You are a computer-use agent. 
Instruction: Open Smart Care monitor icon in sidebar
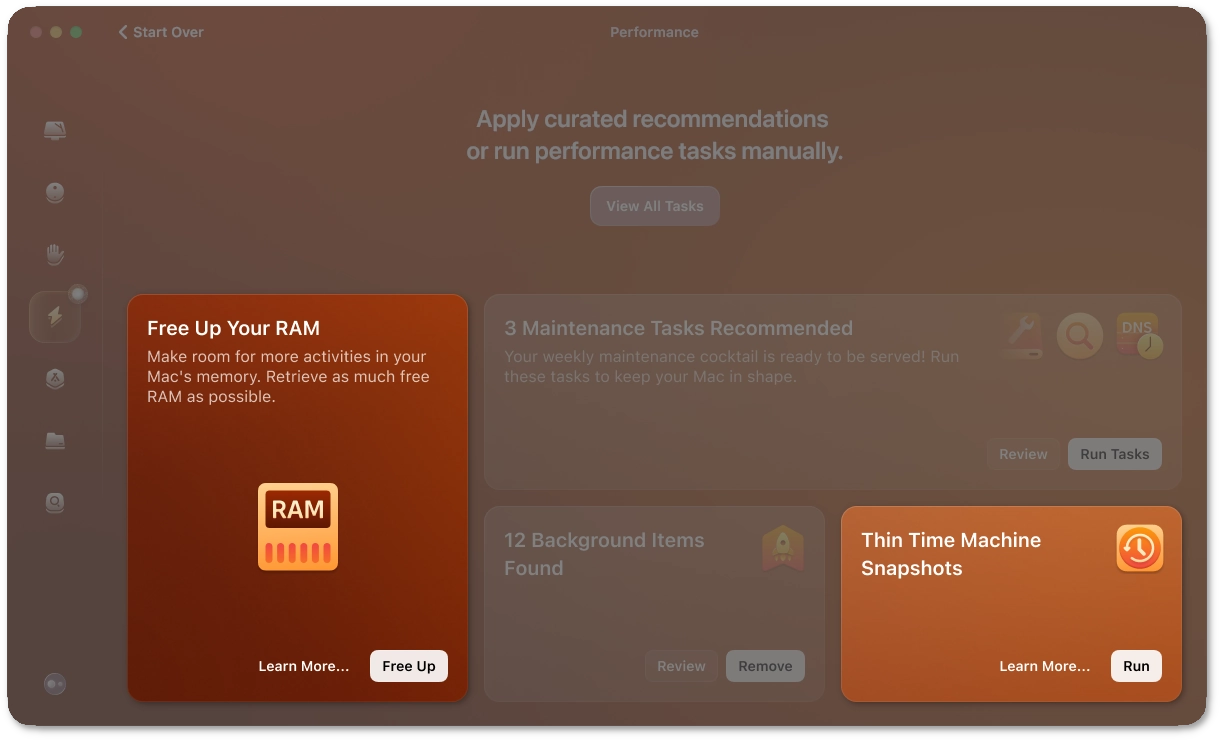click(x=55, y=131)
